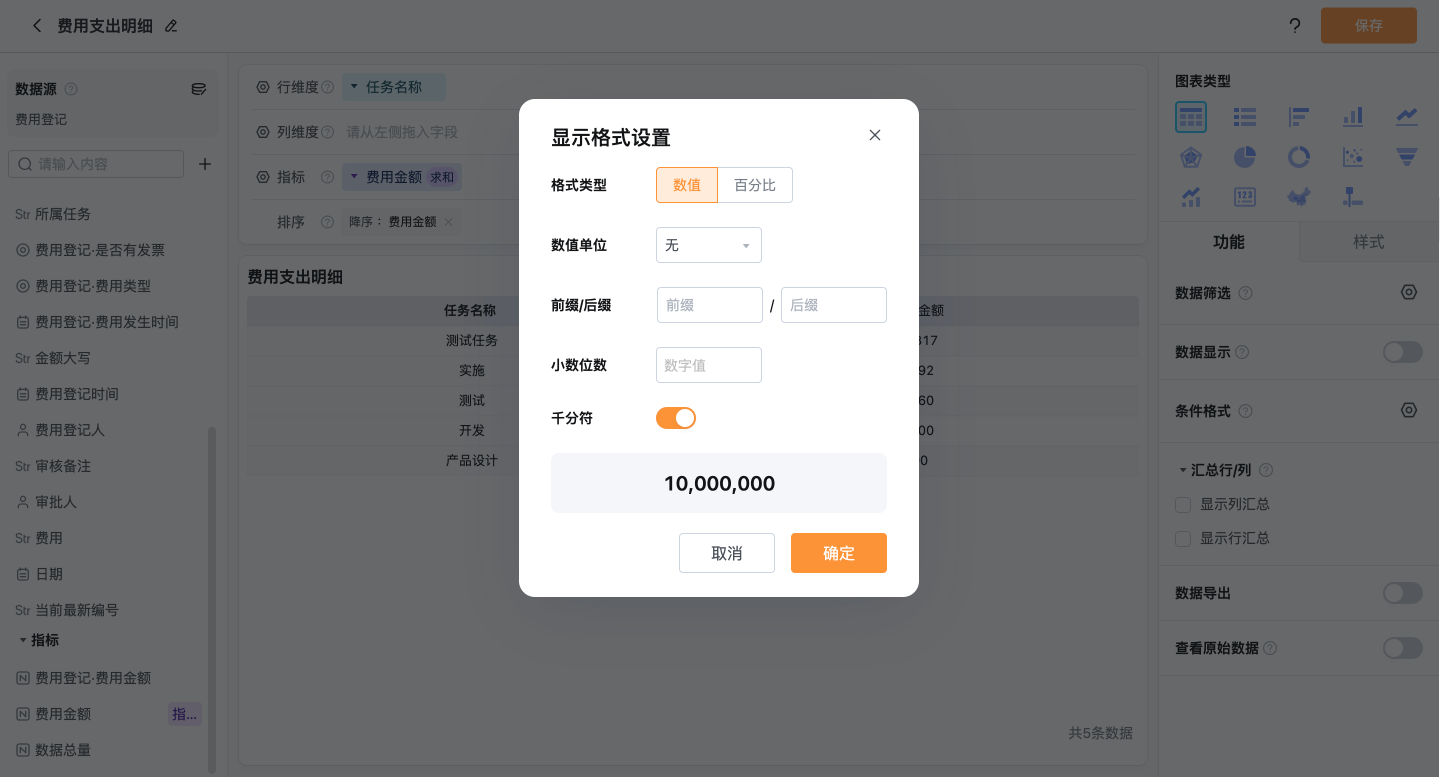Select the horizontal bar chart icon
This screenshot has width=1440, height=778.
click(x=1299, y=117)
